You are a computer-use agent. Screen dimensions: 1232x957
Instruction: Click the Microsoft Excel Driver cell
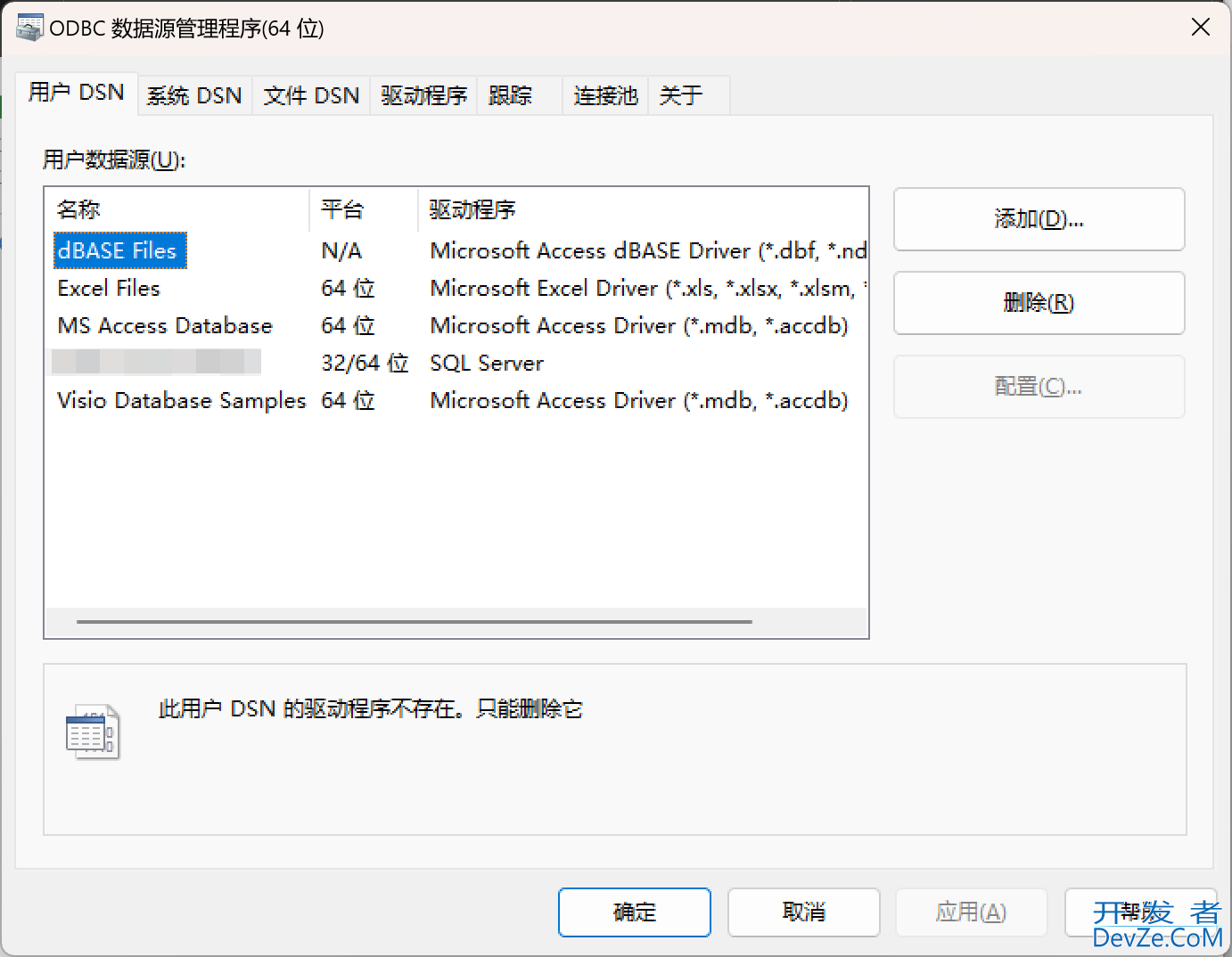point(647,289)
